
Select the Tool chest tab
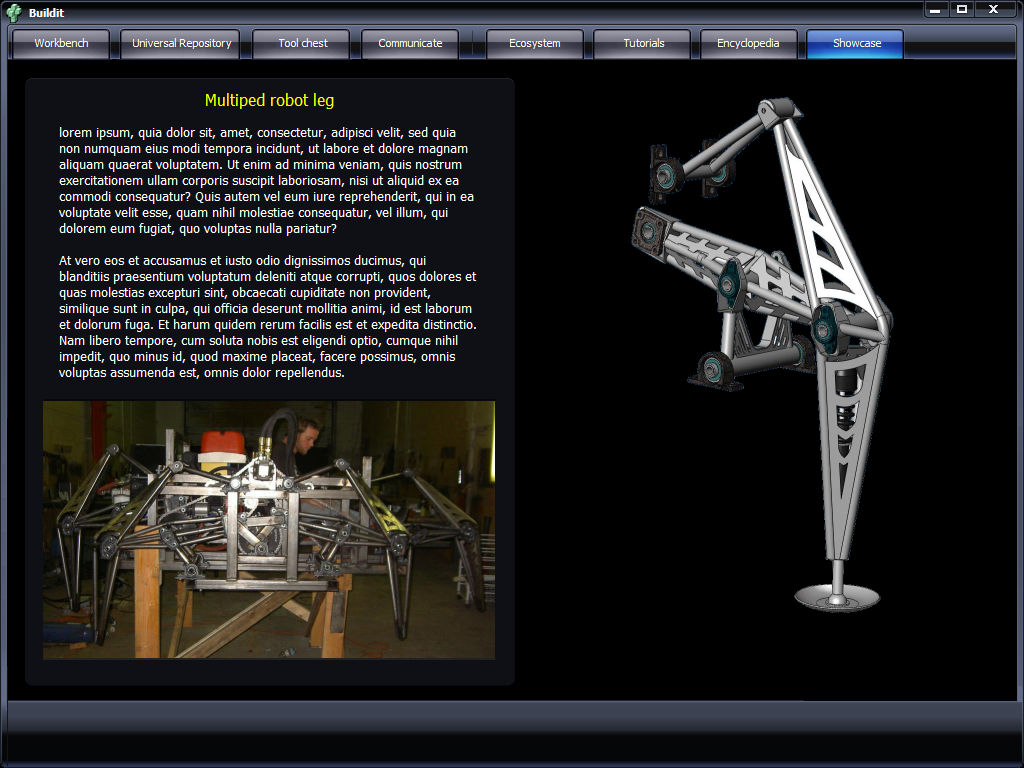(x=301, y=44)
